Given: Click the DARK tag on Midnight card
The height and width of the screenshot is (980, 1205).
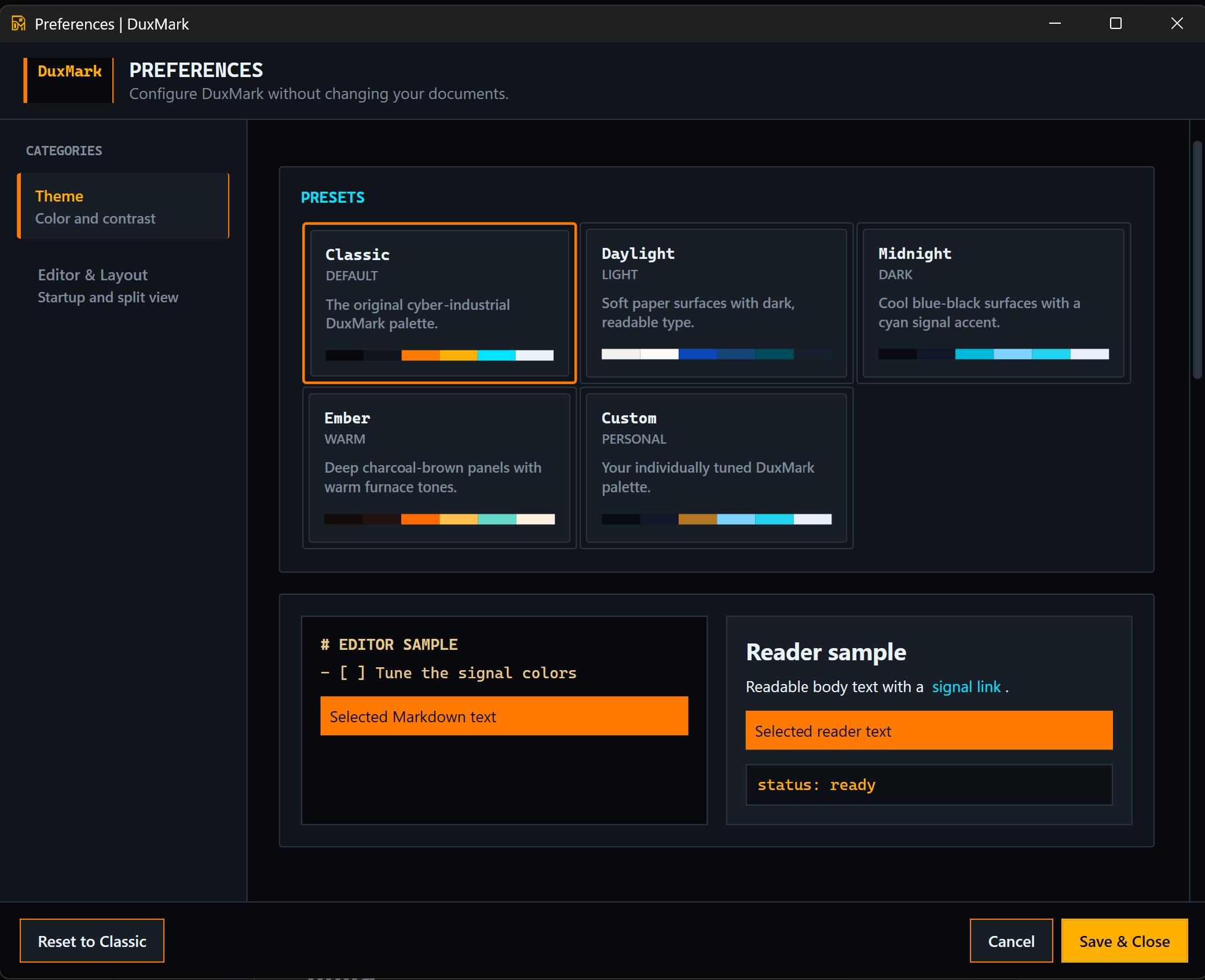Looking at the screenshot, I should (895, 275).
